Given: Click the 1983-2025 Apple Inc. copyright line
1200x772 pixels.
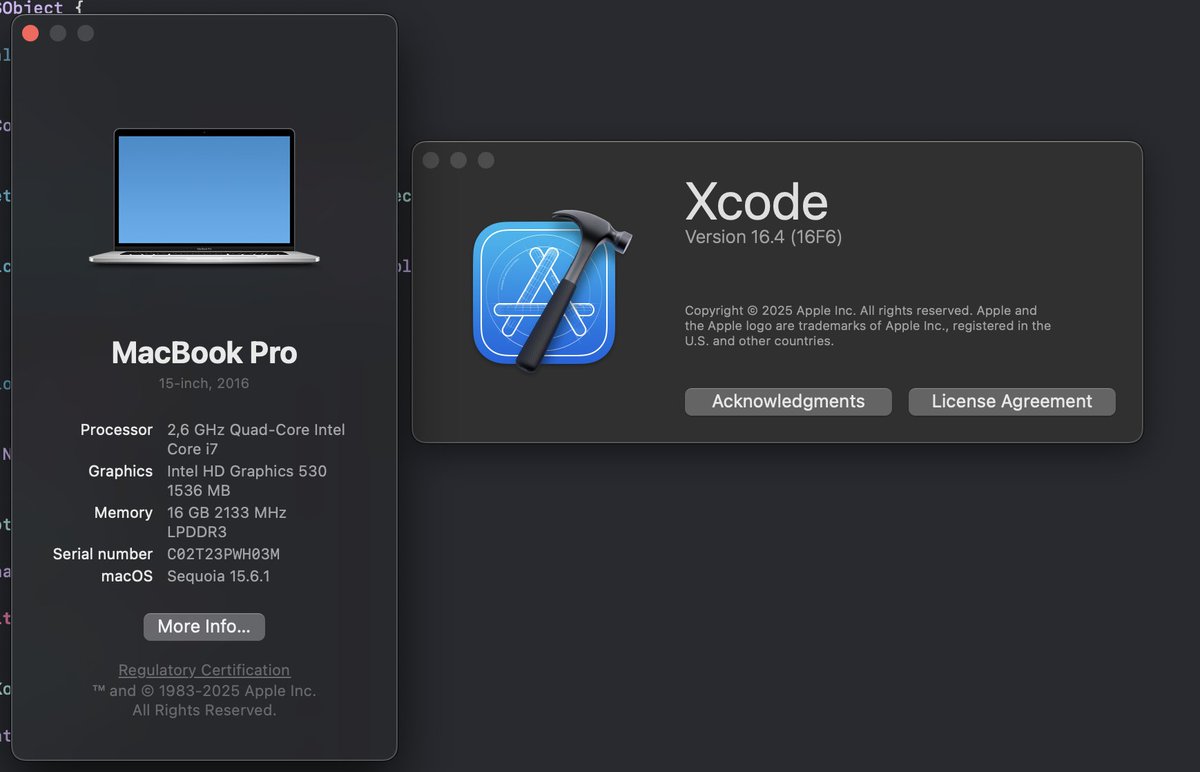Looking at the screenshot, I should coord(204,691).
